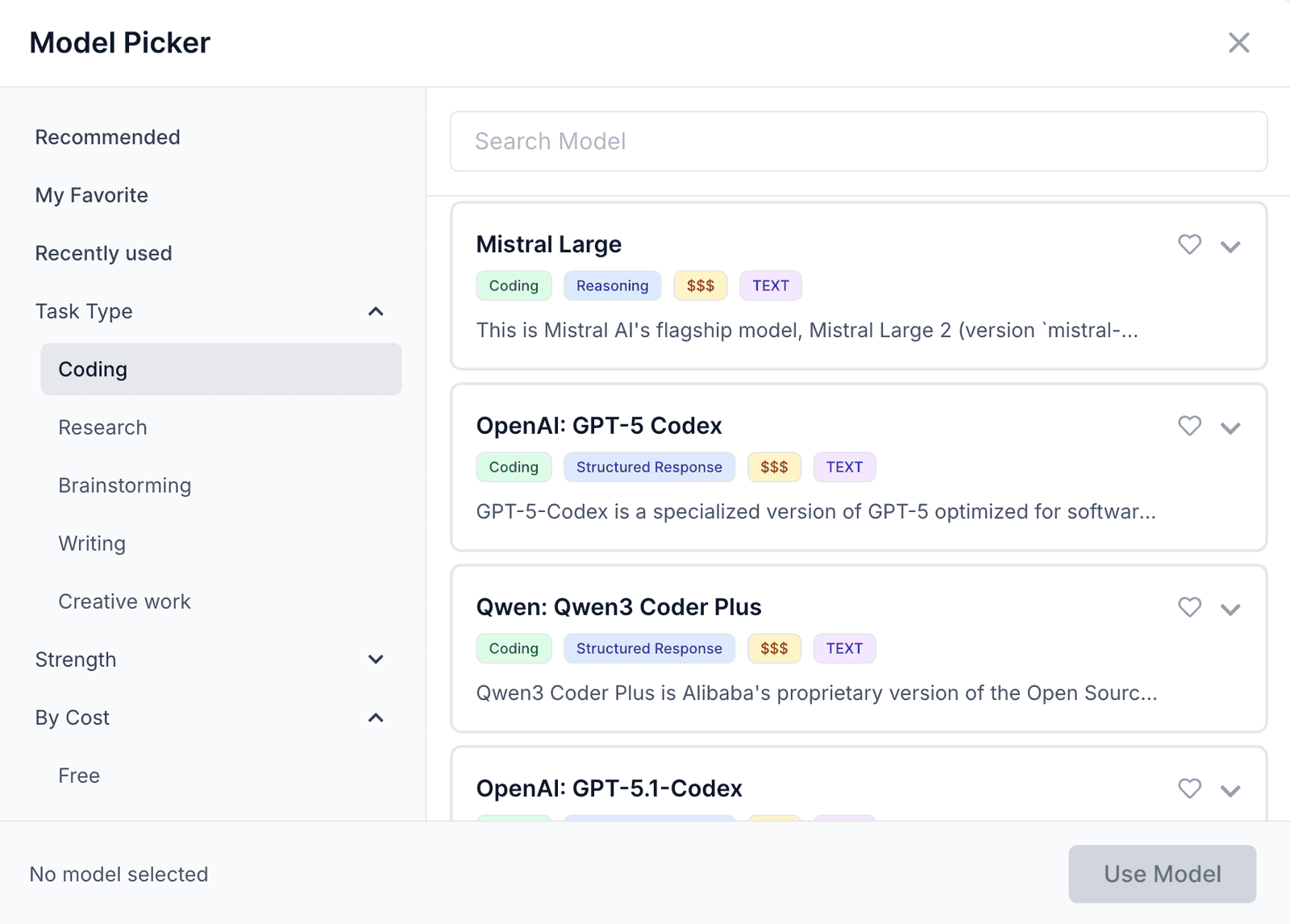1290x924 pixels.
Task: Expand Qwen3 Coder Plus details chevron
Action: pos(1230,610)
